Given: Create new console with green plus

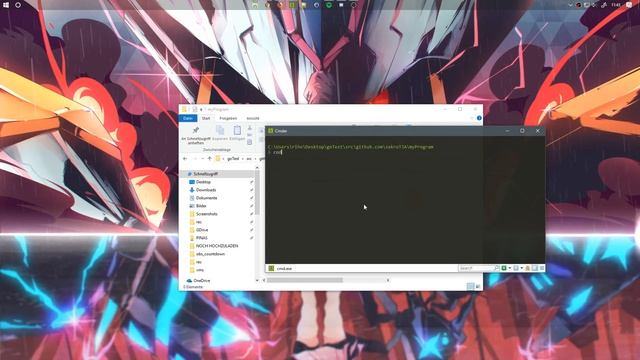Looking at the screenshot, I should point(504,268).
